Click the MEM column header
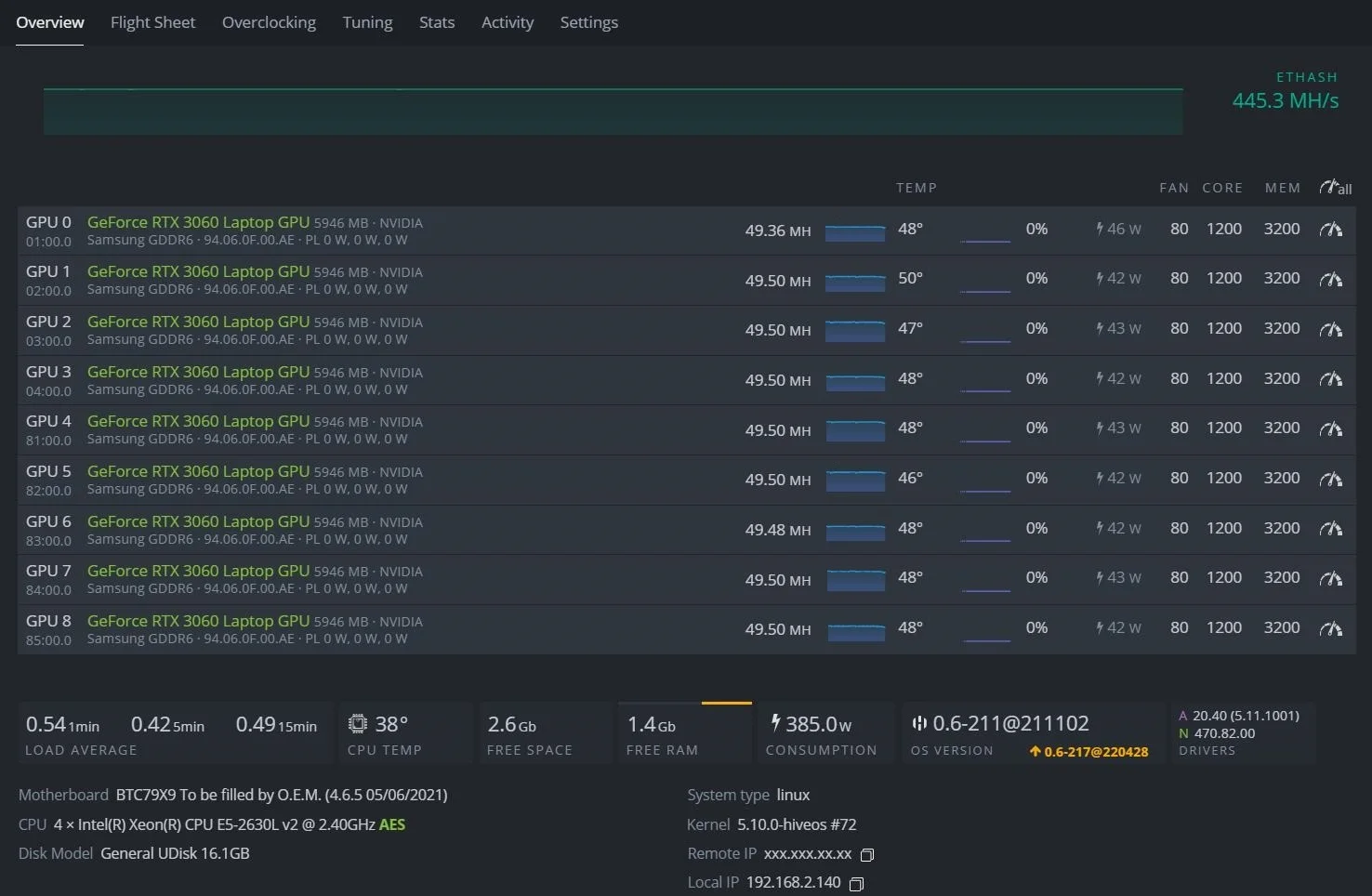Viewport: 1372px width, 896px height. [x=1283, y=188]
